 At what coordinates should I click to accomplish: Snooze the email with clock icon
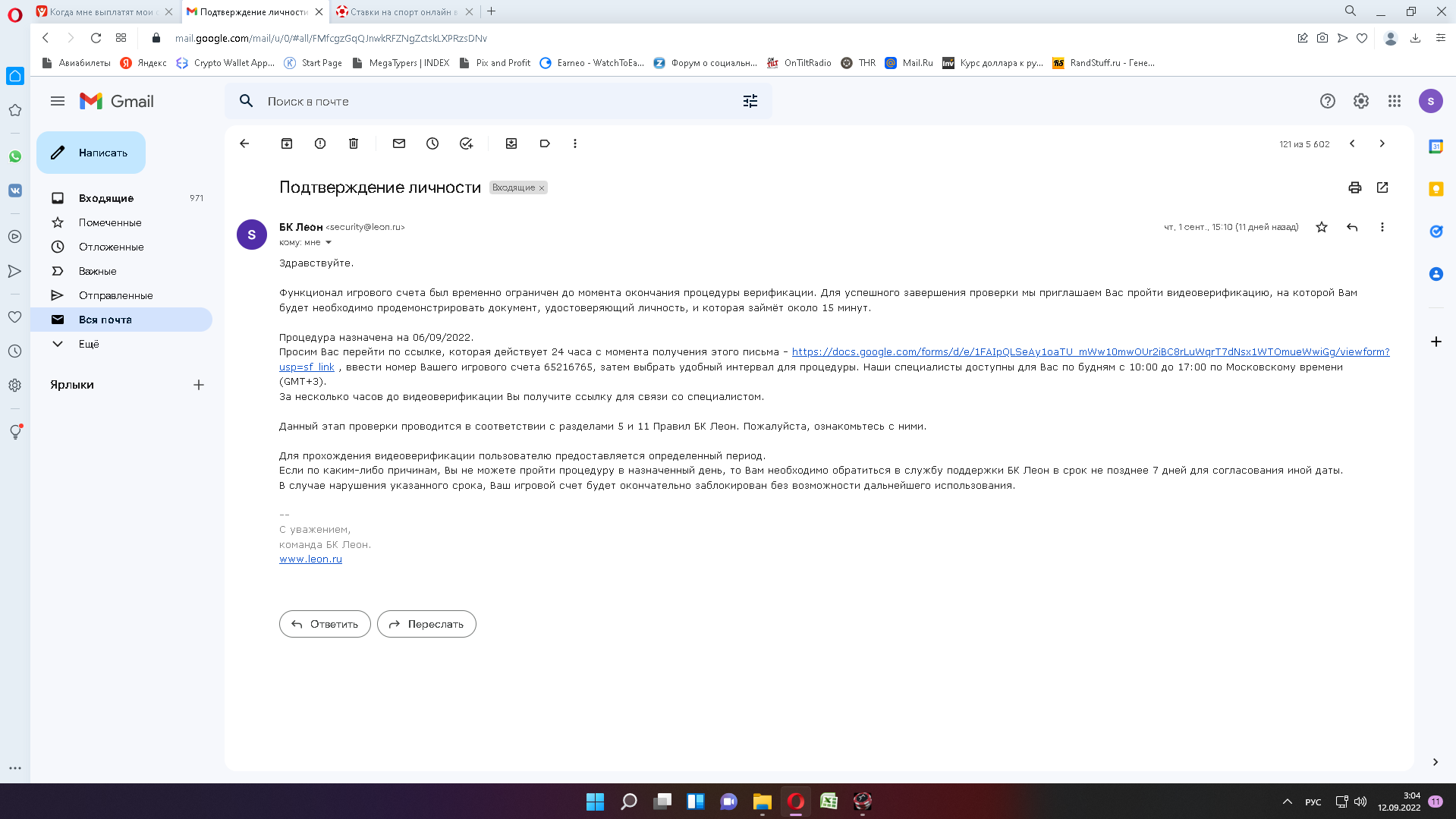[432, 143]
